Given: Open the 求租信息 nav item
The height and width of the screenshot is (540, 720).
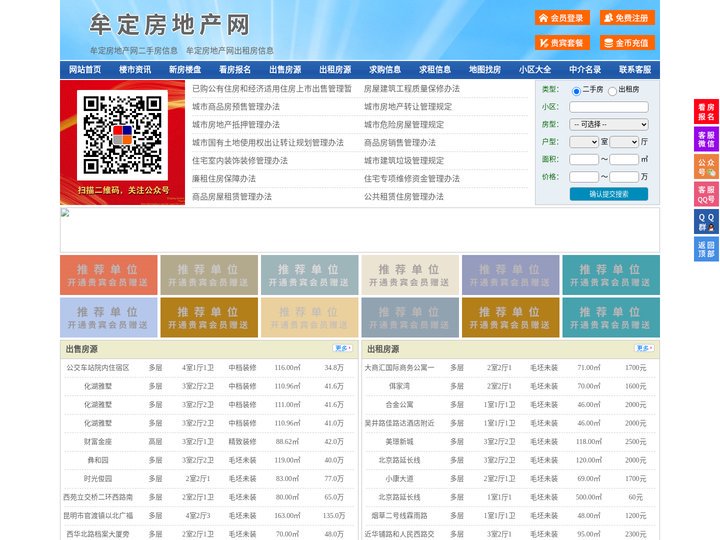Looking at the screenshot, I should 435,70.
